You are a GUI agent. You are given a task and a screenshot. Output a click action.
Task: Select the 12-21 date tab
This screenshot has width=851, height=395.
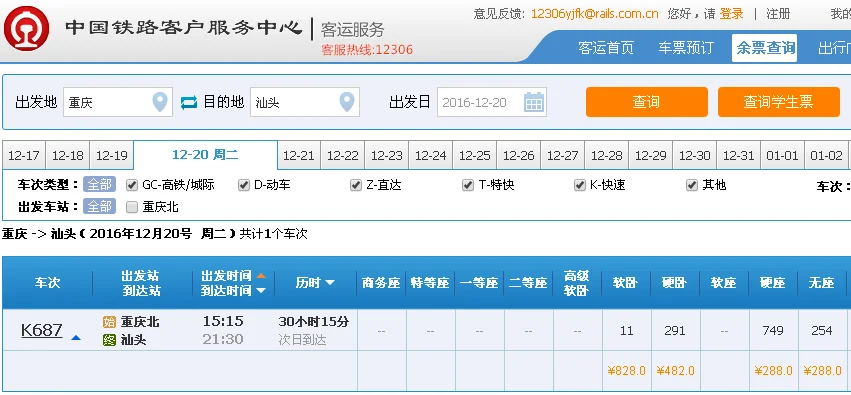click(x=299, y=156)
